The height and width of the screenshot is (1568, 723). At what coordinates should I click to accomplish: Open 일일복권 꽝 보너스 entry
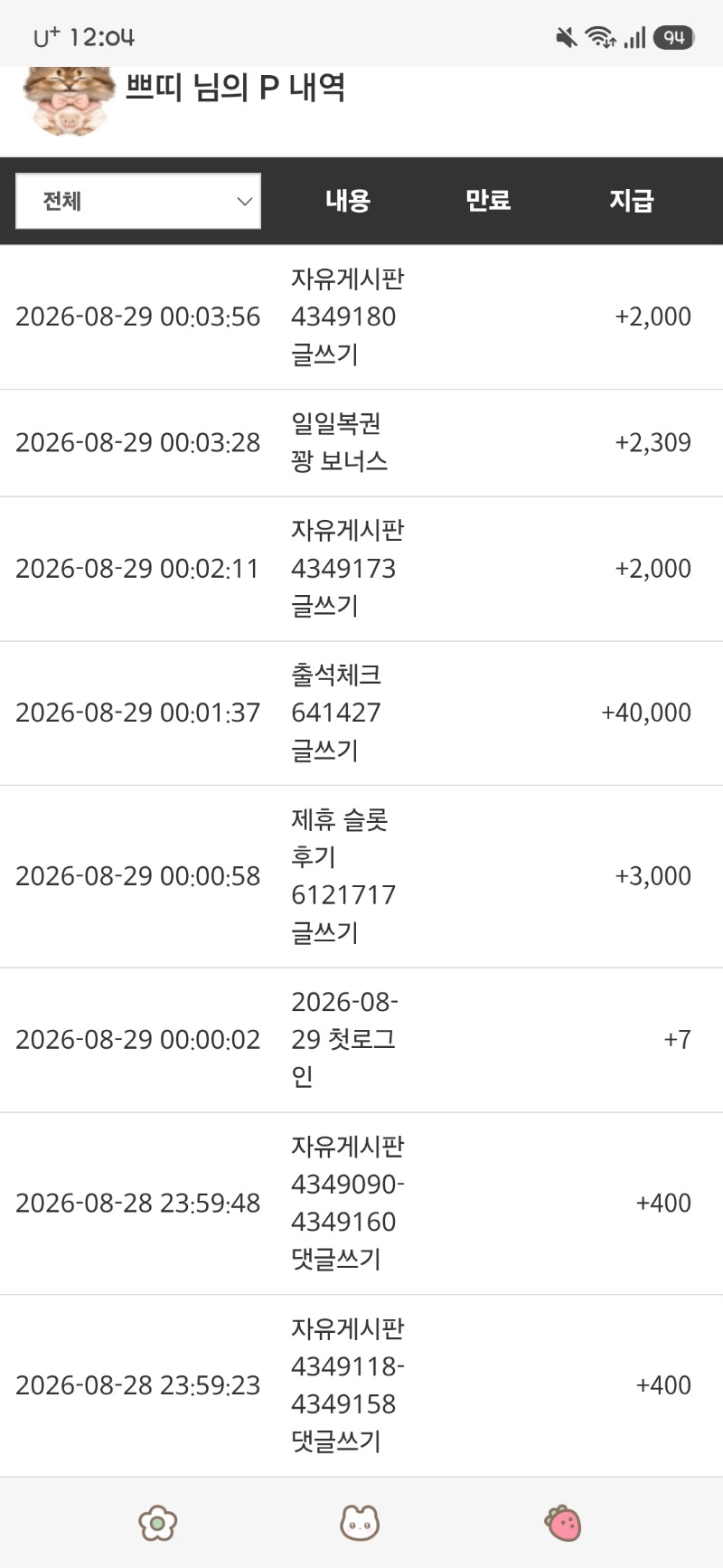361,443
